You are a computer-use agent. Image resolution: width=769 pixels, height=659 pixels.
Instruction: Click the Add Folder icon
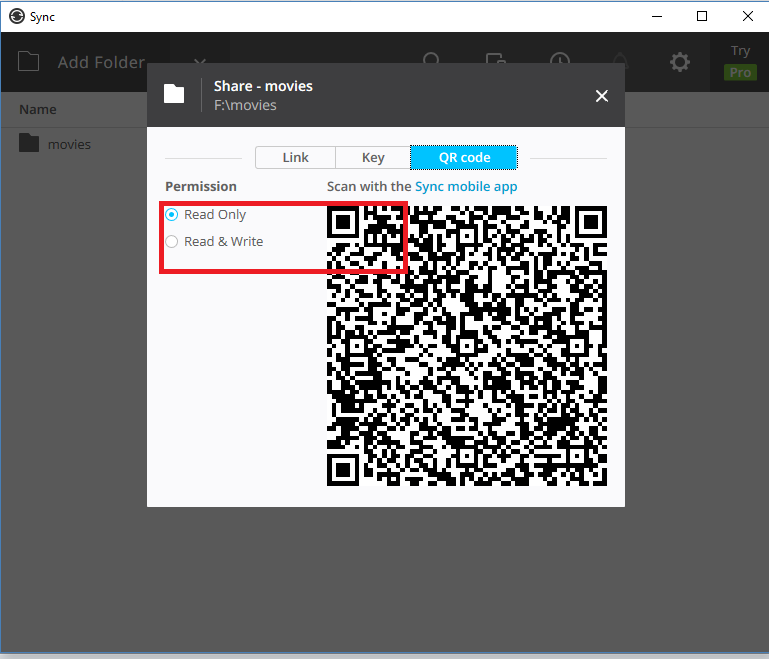(28, 62)
